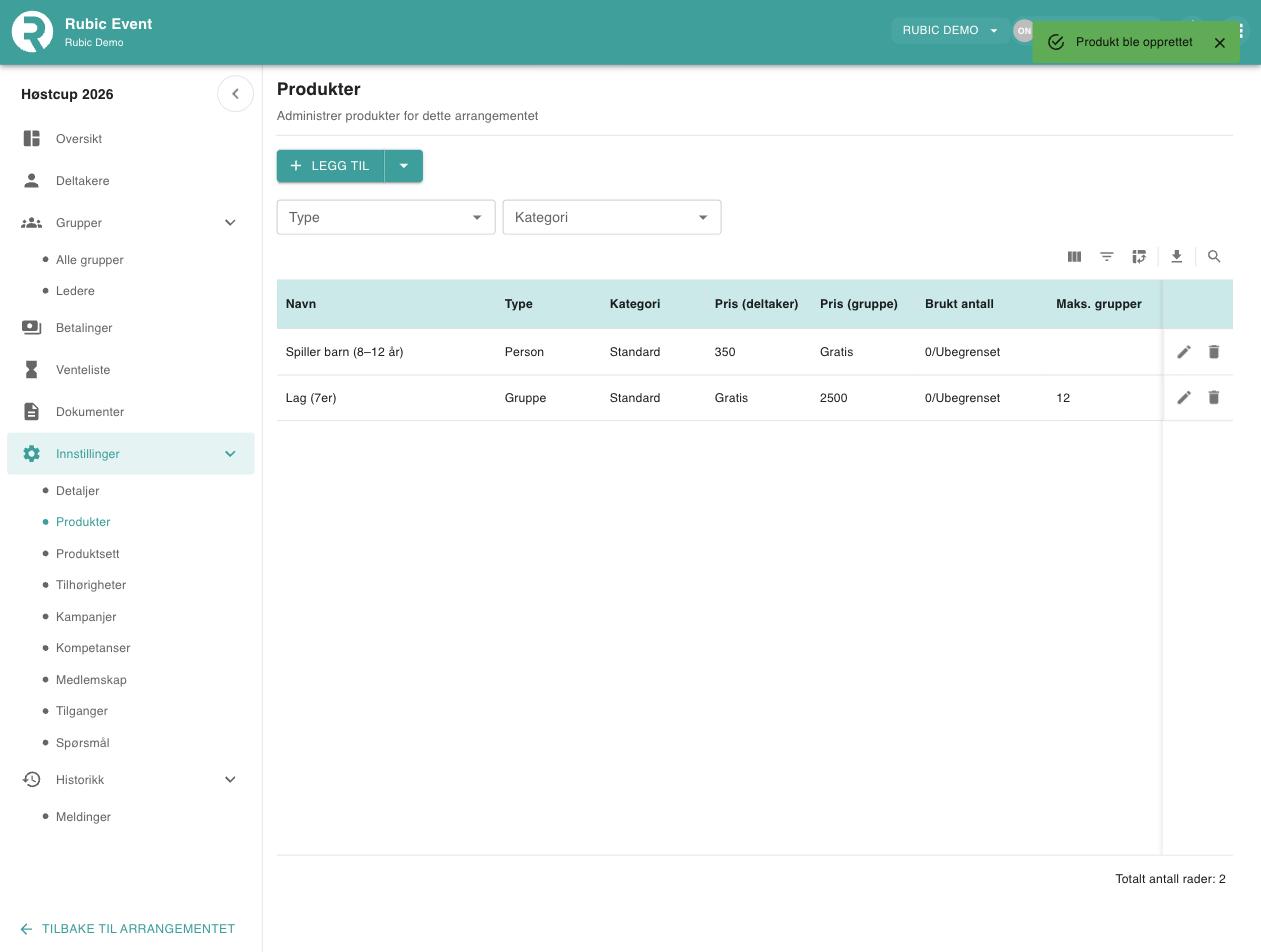Go to Produktsett settings
Image resolution: width=1261 pixels, height=952 pixels.
pos(88,554)
